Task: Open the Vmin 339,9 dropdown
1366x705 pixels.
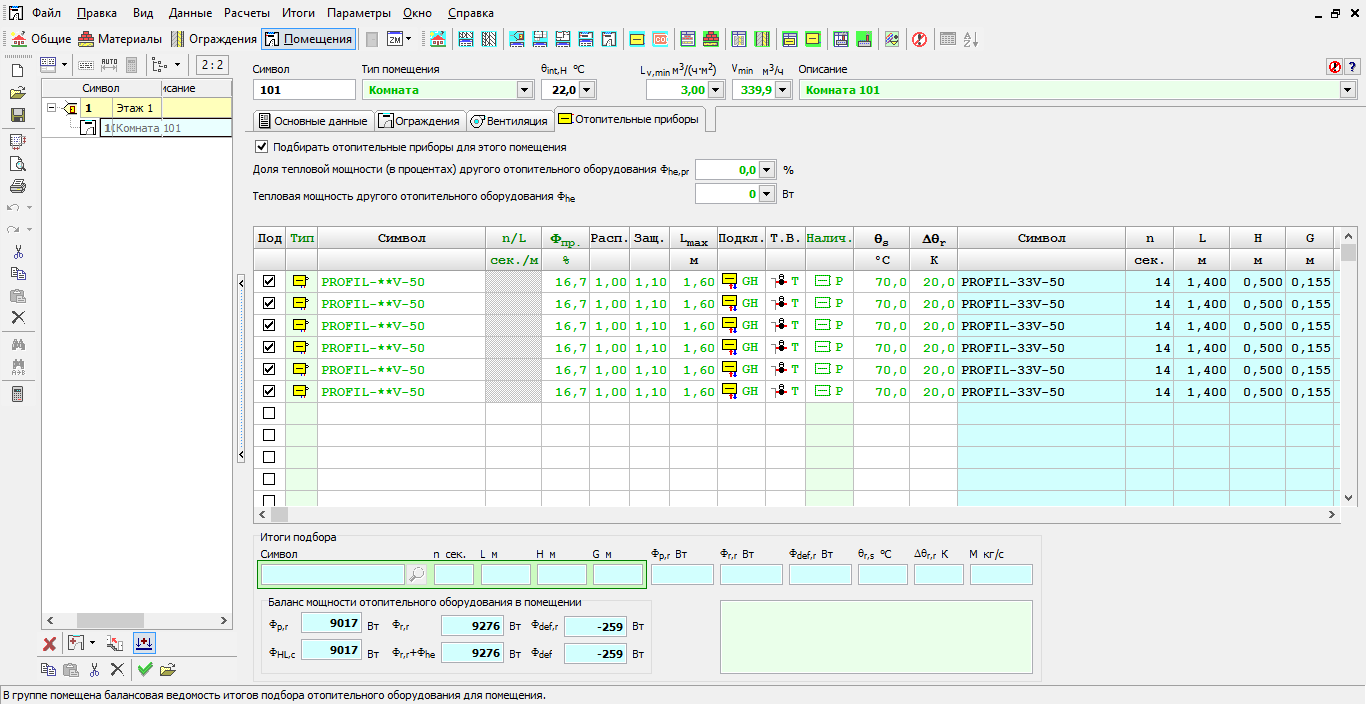Action: (781, 90)
